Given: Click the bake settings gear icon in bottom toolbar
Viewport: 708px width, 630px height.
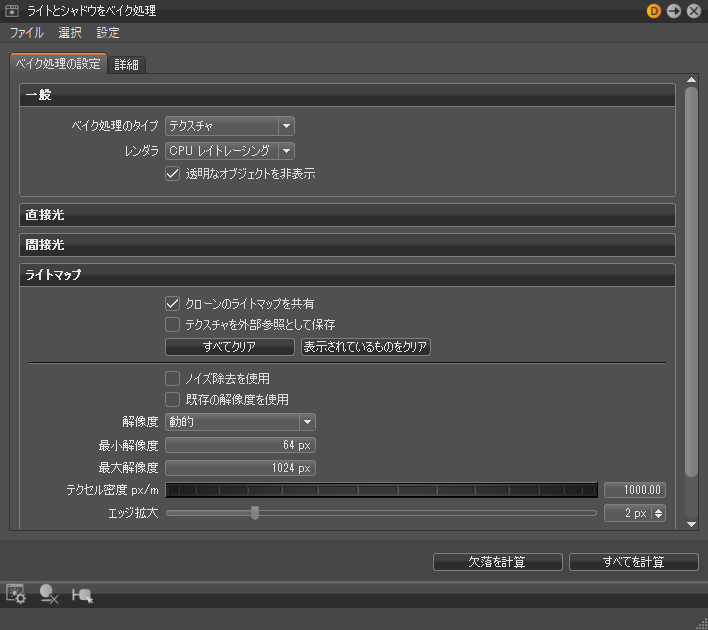Looking at the screenshot, I should pos(16,594).
